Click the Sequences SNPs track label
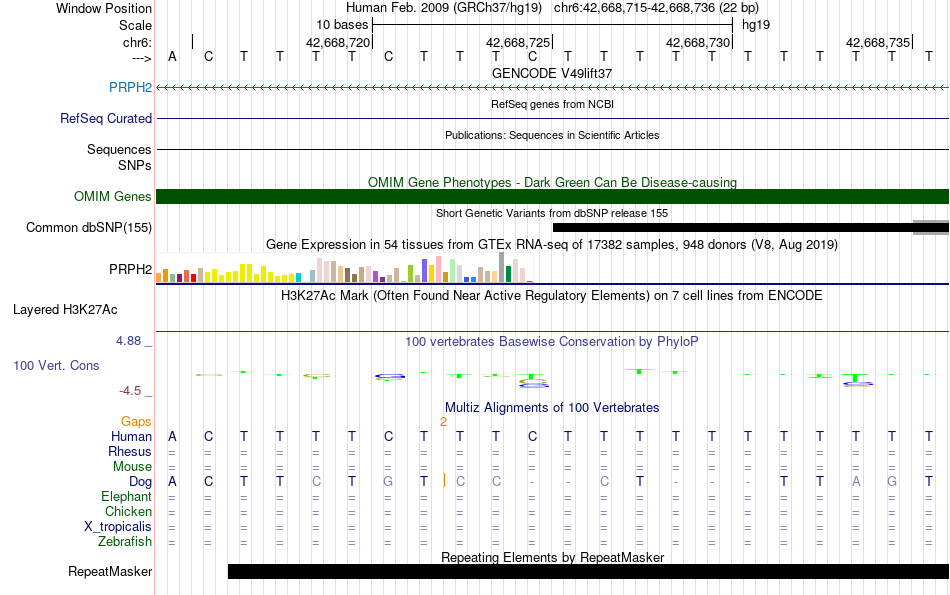This screenshot has width=950, height=595. pos(119,157)
